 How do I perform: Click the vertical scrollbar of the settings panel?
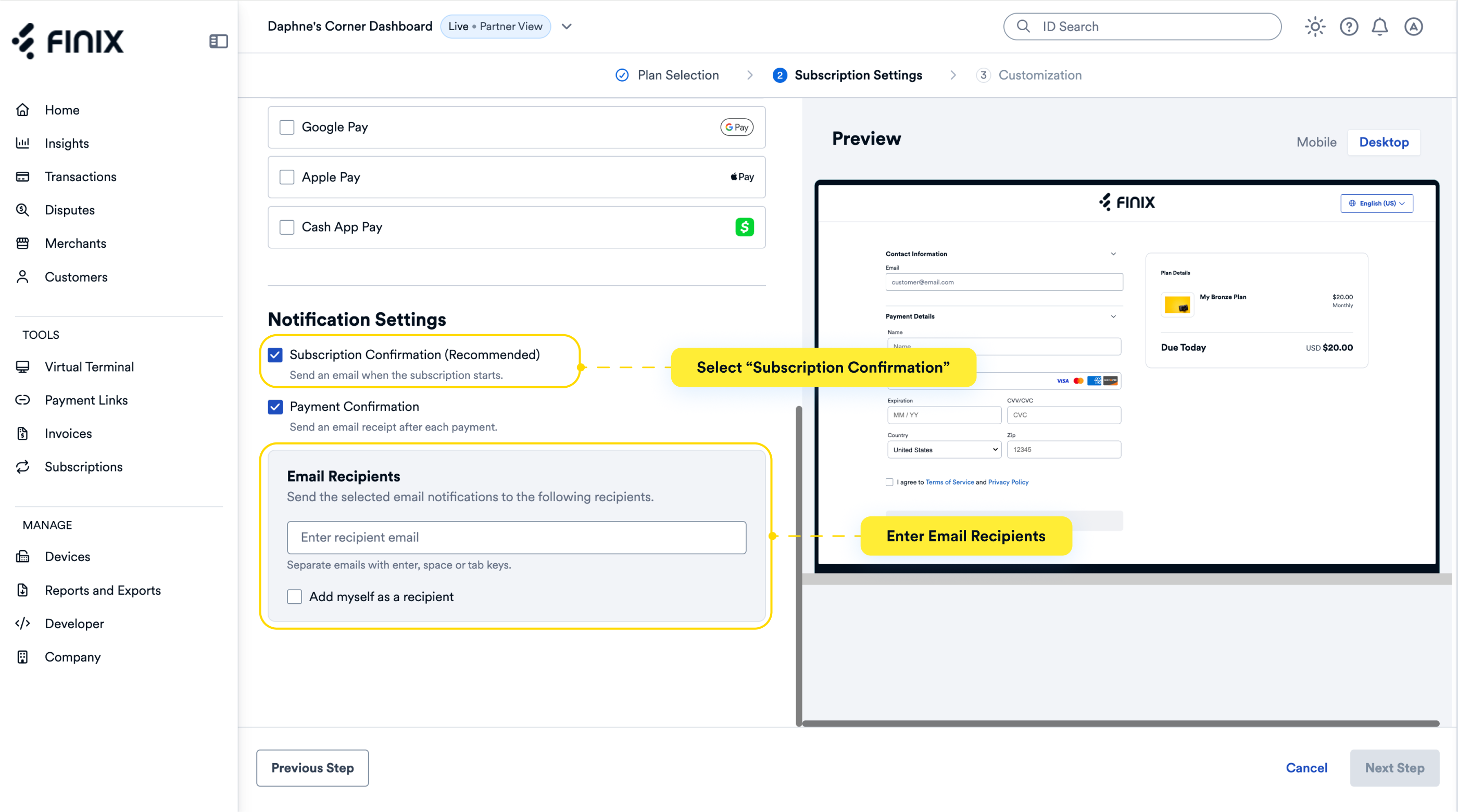click(799, 566)
